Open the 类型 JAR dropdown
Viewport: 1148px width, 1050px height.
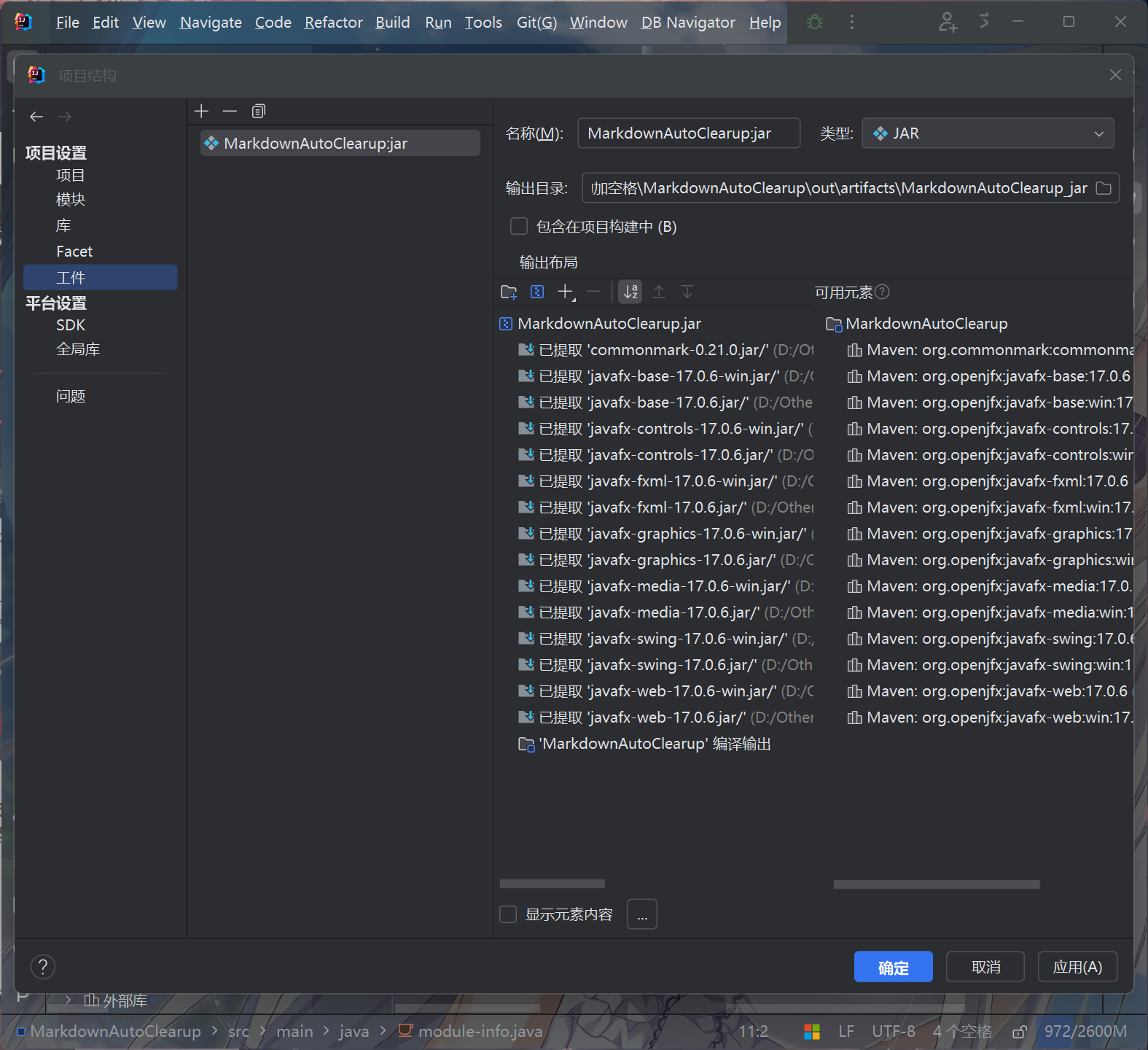[988, 133]
